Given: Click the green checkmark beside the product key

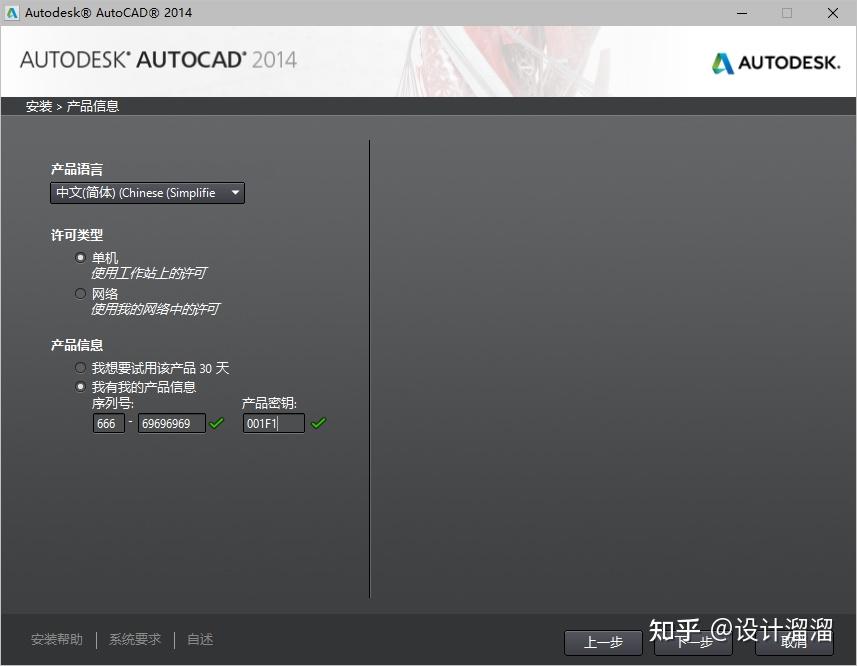Looking at the screenshot, I should click(x=318, y=423).
